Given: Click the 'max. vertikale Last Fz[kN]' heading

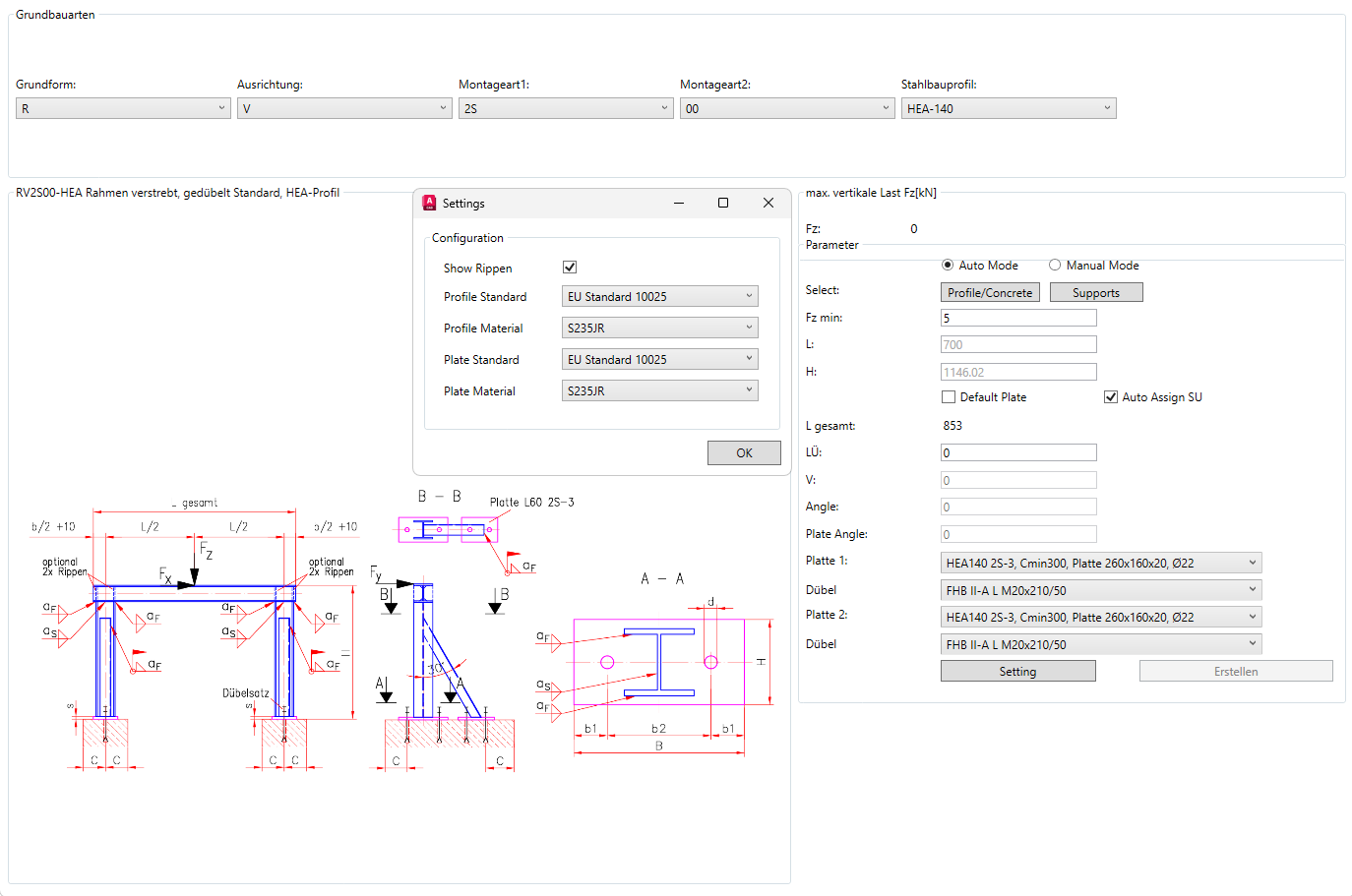Looking at the screenshot, I should tap(871, 193).
